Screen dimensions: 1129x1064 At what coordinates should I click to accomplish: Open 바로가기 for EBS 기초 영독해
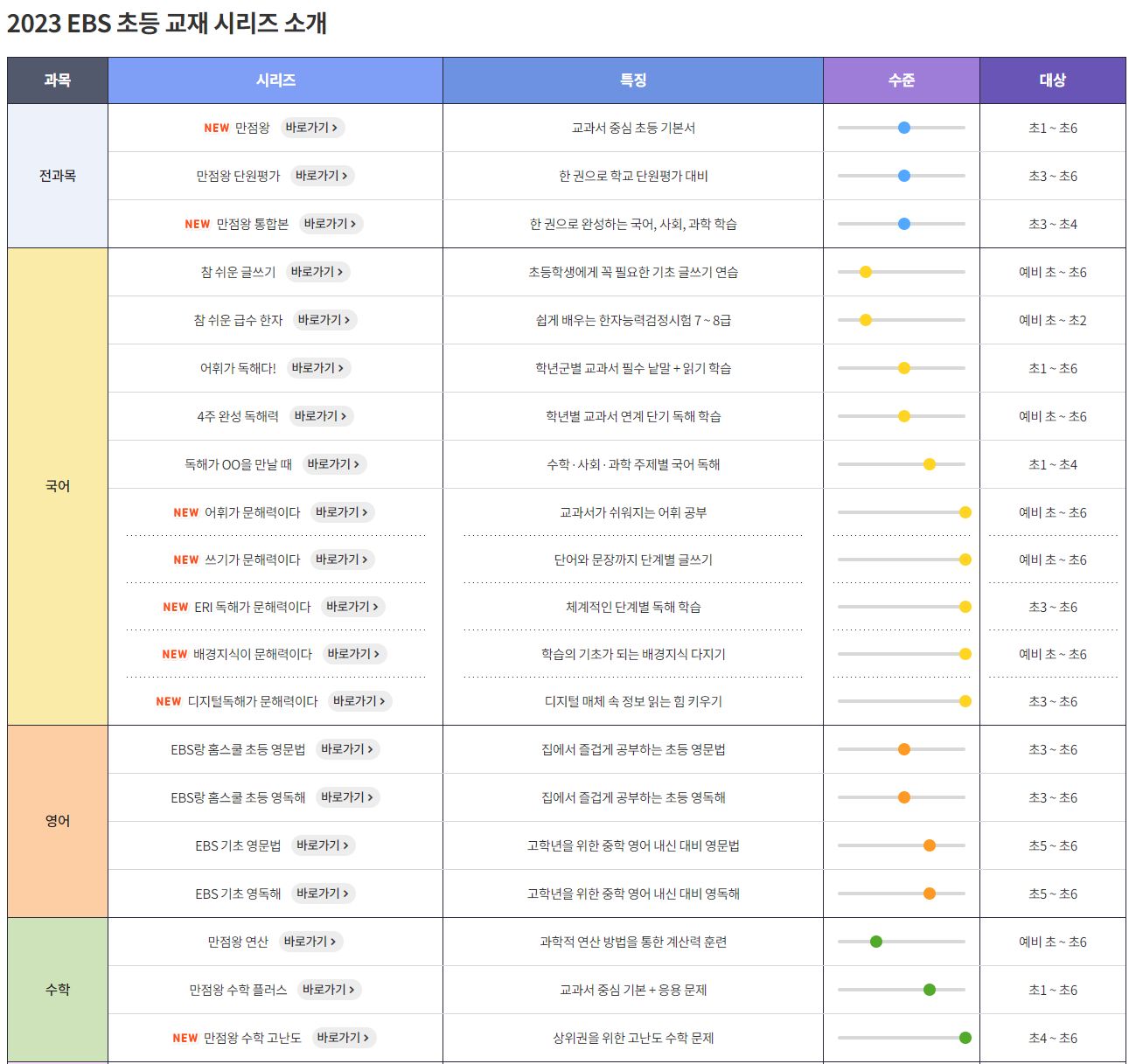click(323, 894)
